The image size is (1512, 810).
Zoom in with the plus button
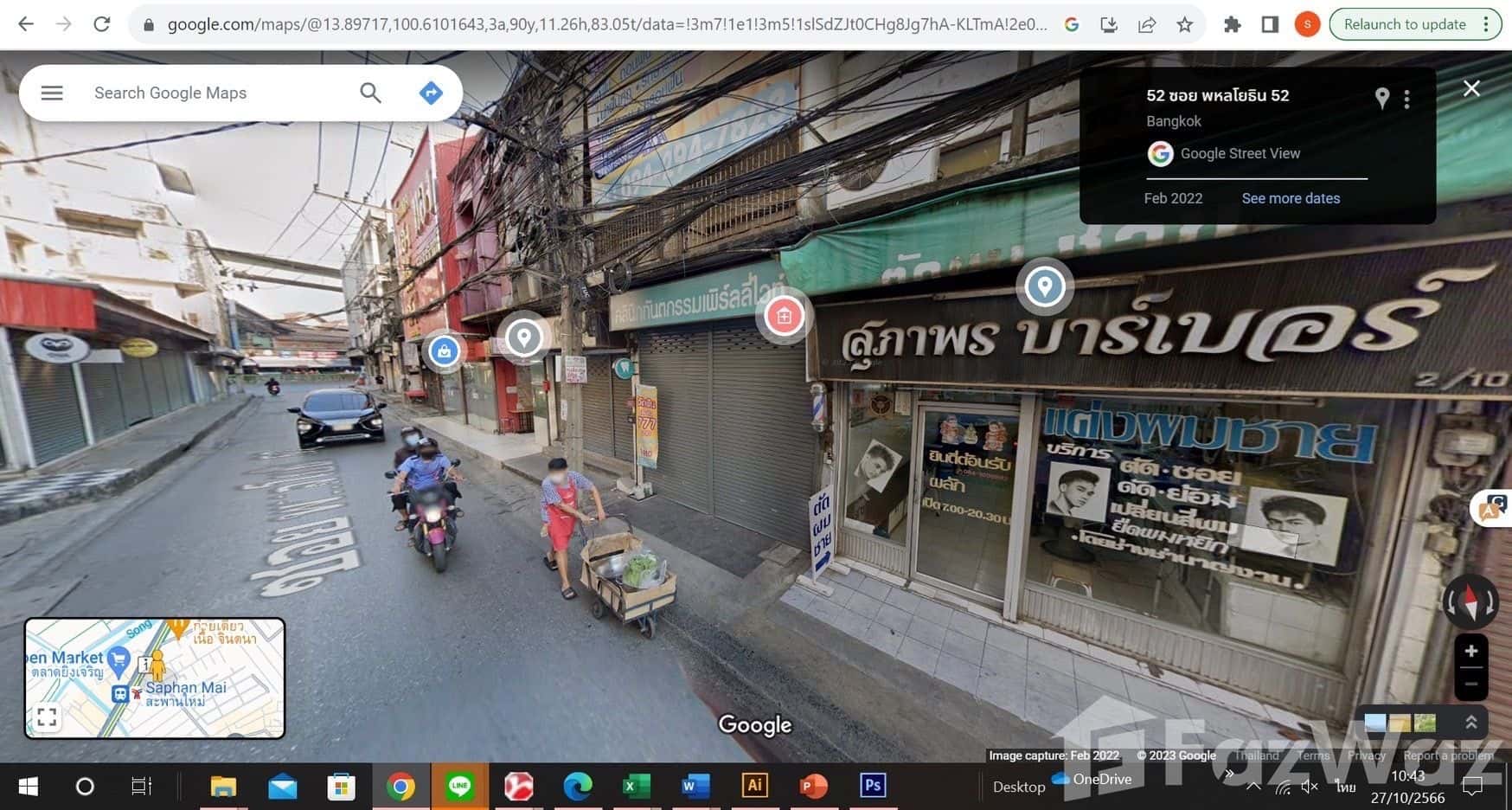click(1470, 651)
